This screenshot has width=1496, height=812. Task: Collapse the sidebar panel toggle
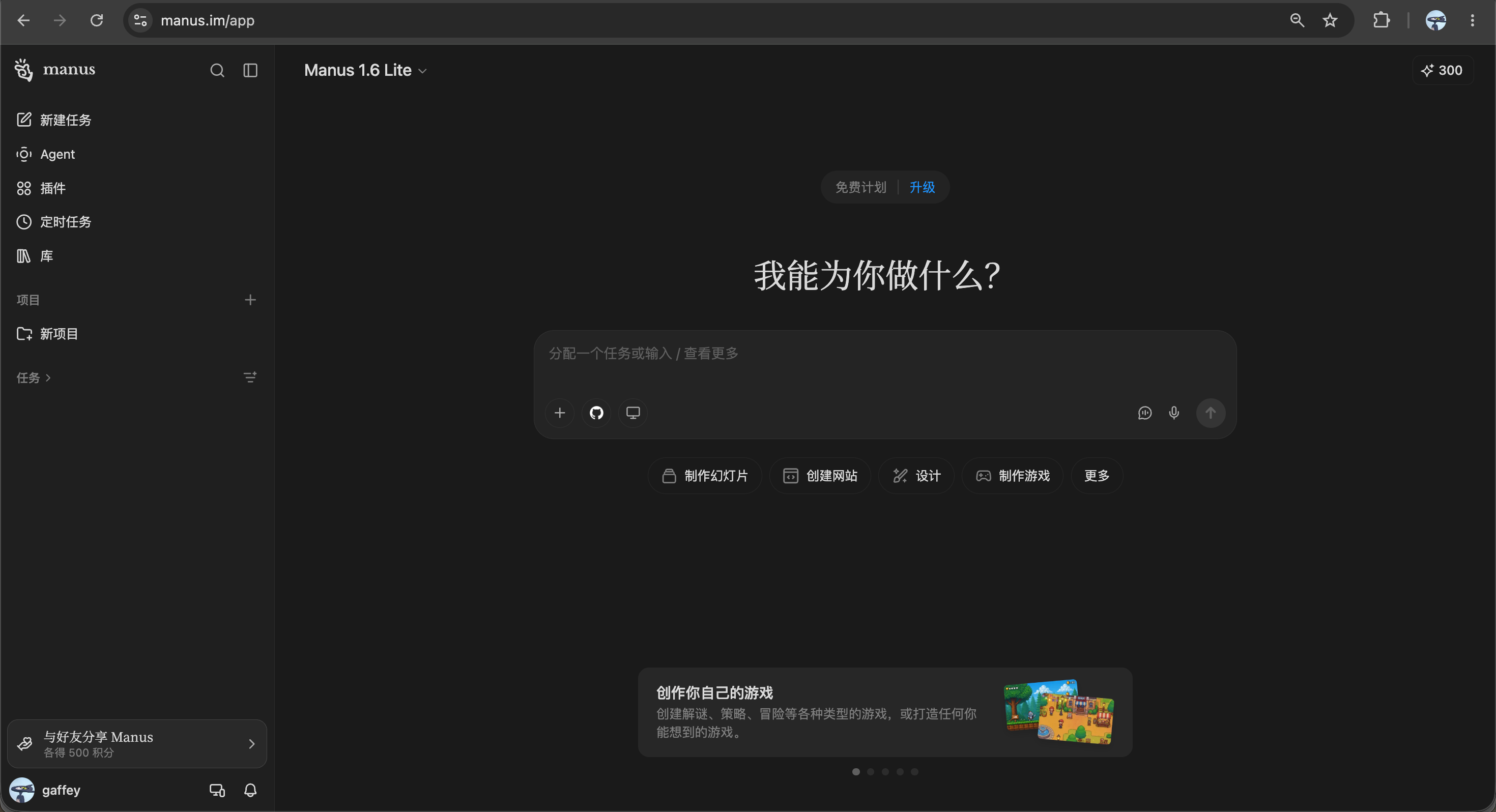pyautogui.click(x=250, y=70)
